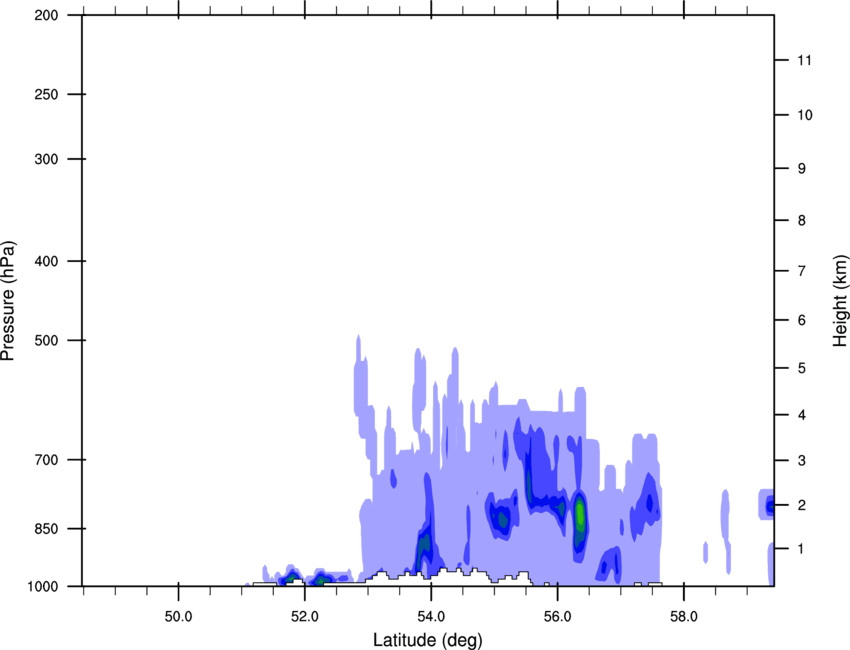Image resolution: width=850 pixels, height=650 pixels.
Task: Click the 54.0 latitude tick label
Action: [x=431, y=613]
